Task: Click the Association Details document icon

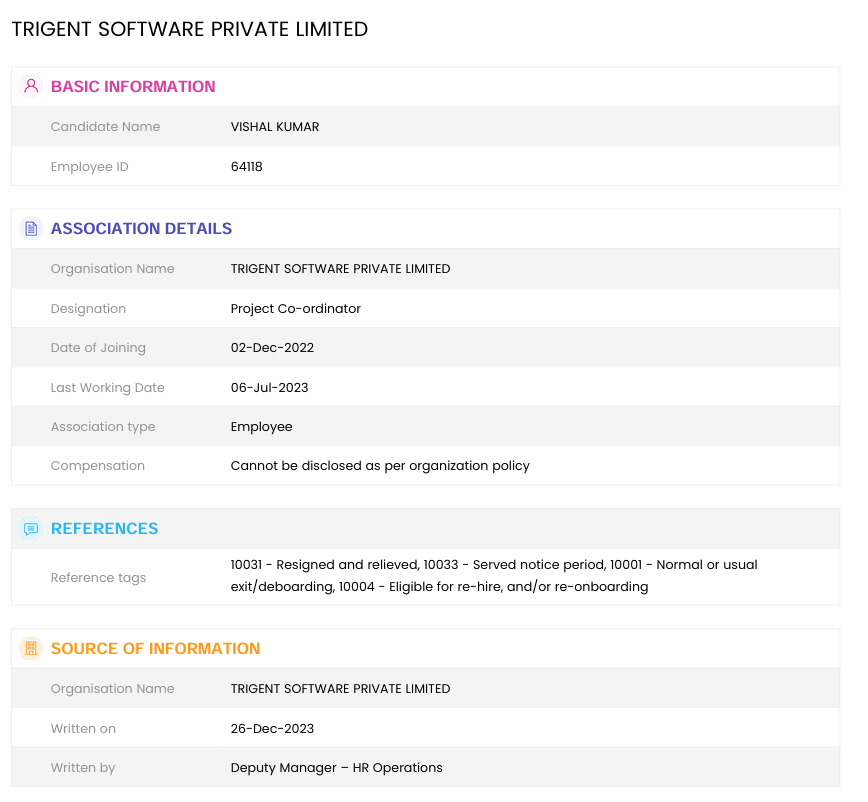Action: click(x=31, y=228)
